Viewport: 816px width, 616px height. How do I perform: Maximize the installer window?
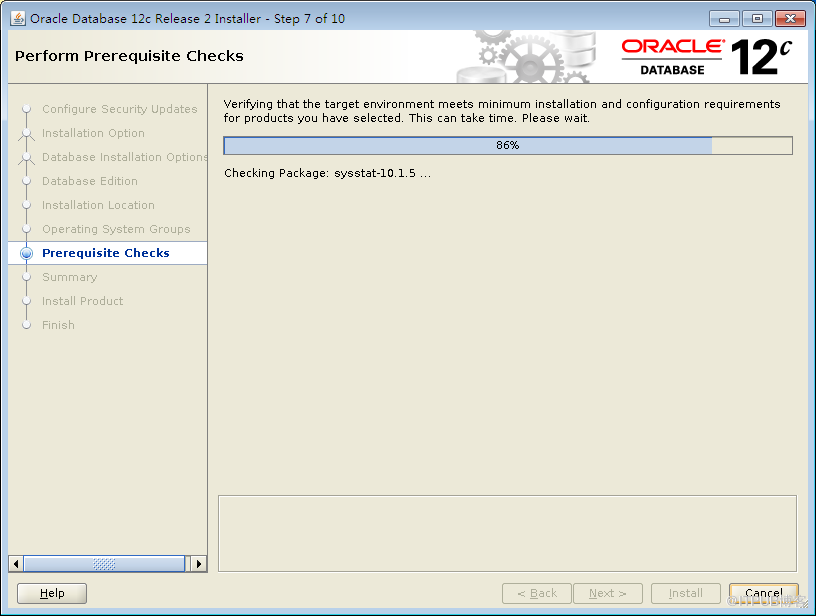[757, 19]
